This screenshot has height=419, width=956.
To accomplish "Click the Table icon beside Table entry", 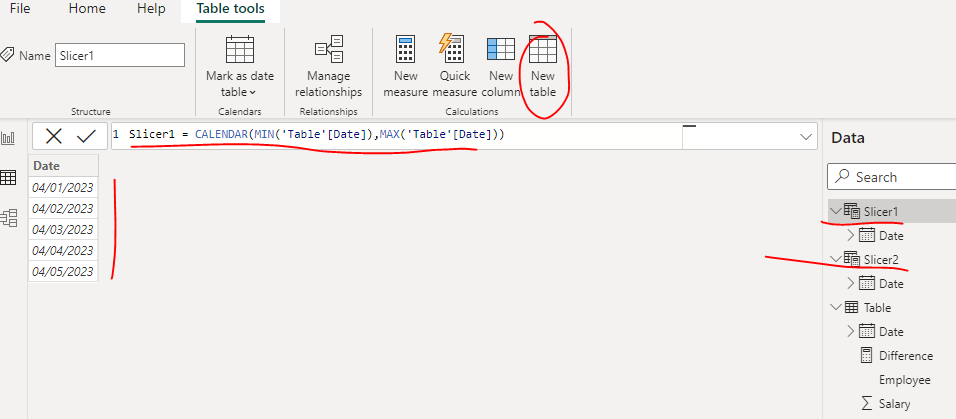I will click(851, 307).
